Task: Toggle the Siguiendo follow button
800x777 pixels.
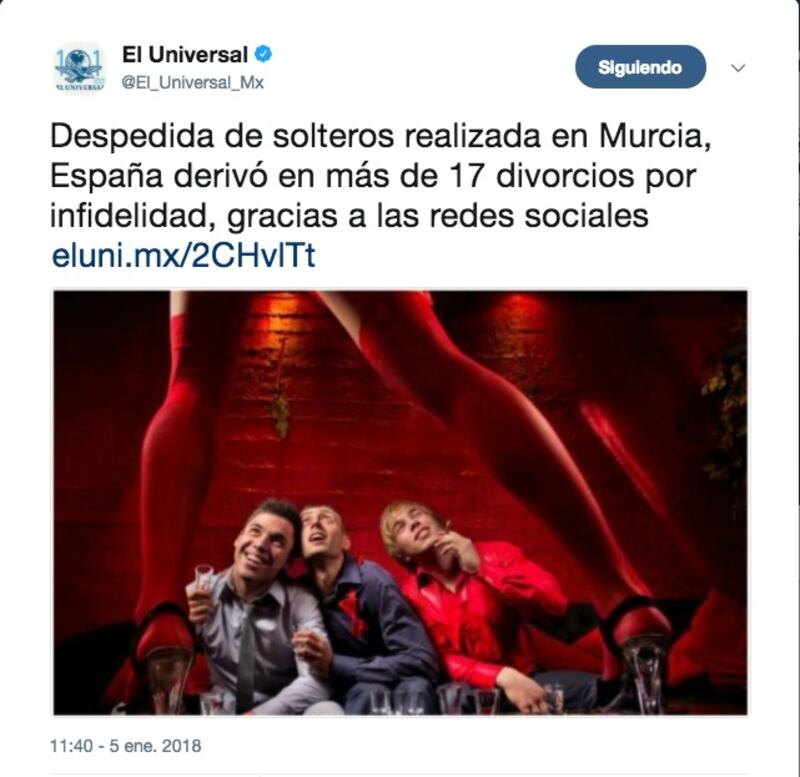Action: (640, 67)
